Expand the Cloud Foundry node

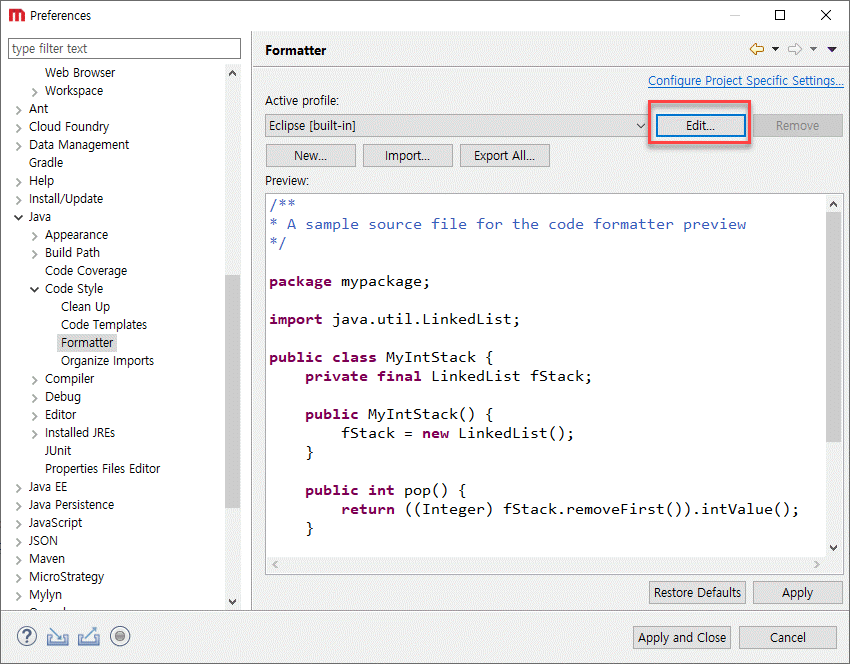click(18, 127)
